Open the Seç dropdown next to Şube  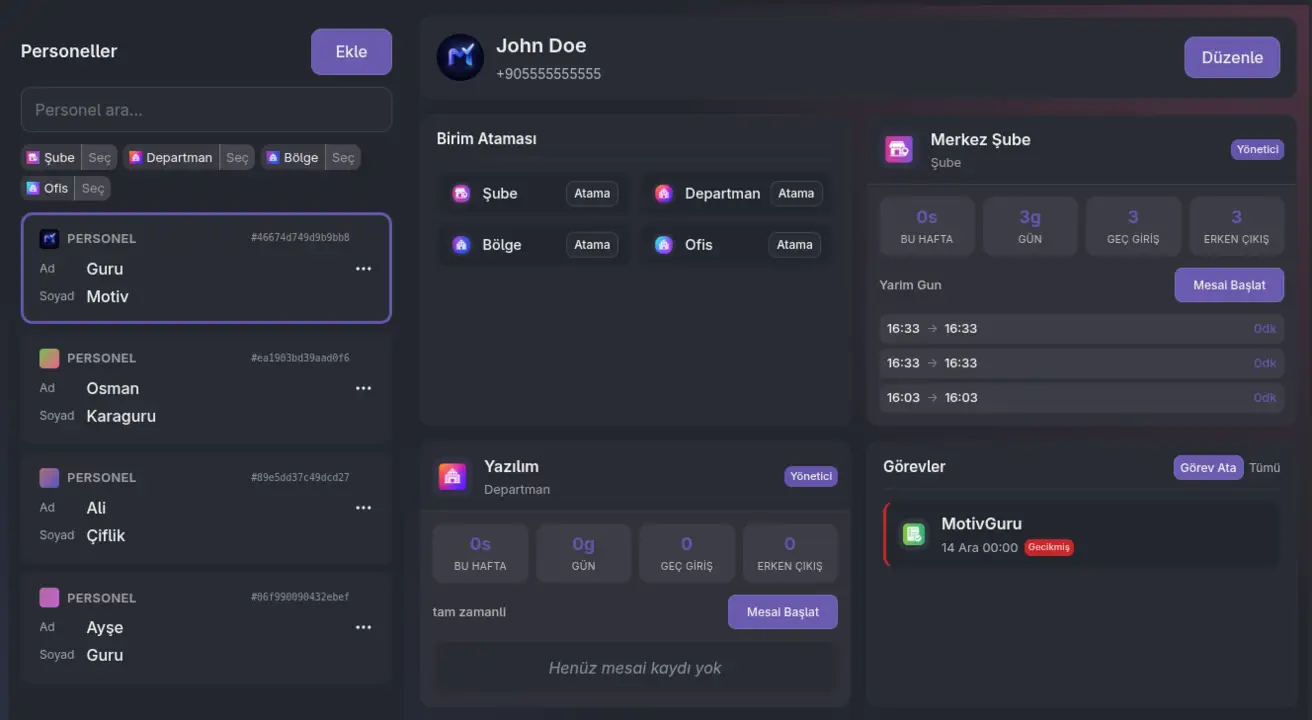pyautogui.click(x=99, y=157)
